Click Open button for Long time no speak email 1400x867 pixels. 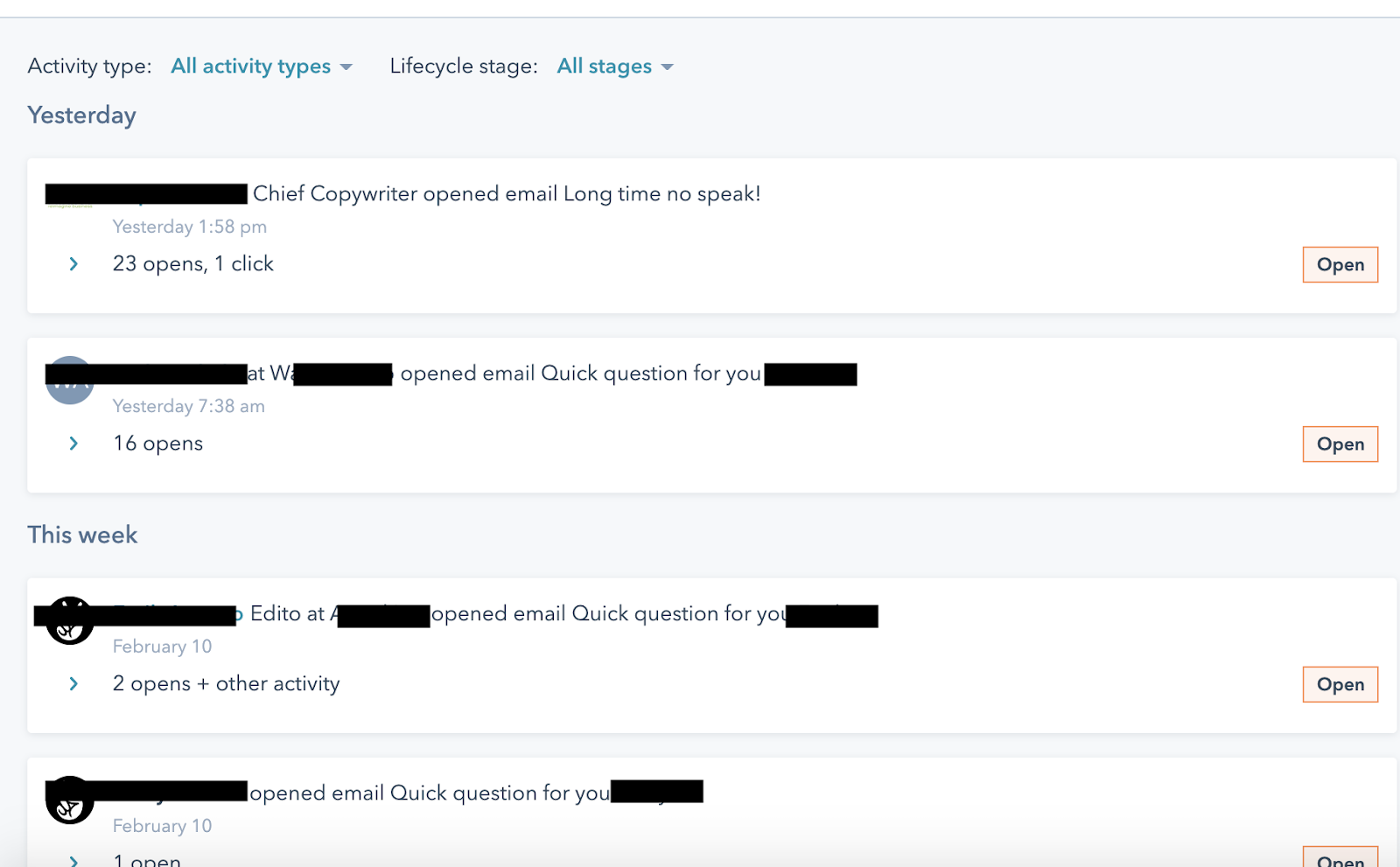pyautogui.click(x=1340, y=265)
